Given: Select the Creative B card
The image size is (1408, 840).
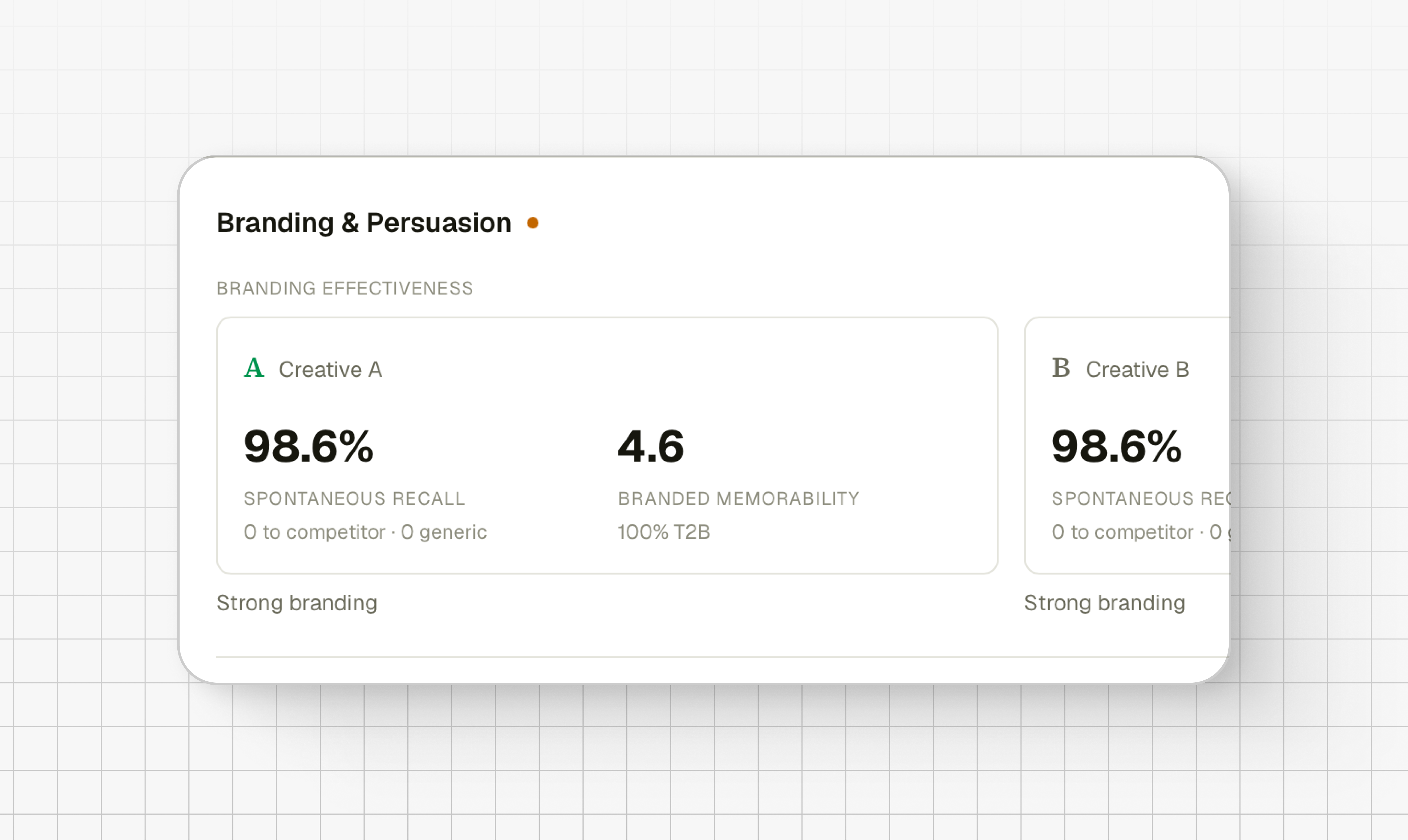Looking at the screenshot, I should click(1127, 446).
